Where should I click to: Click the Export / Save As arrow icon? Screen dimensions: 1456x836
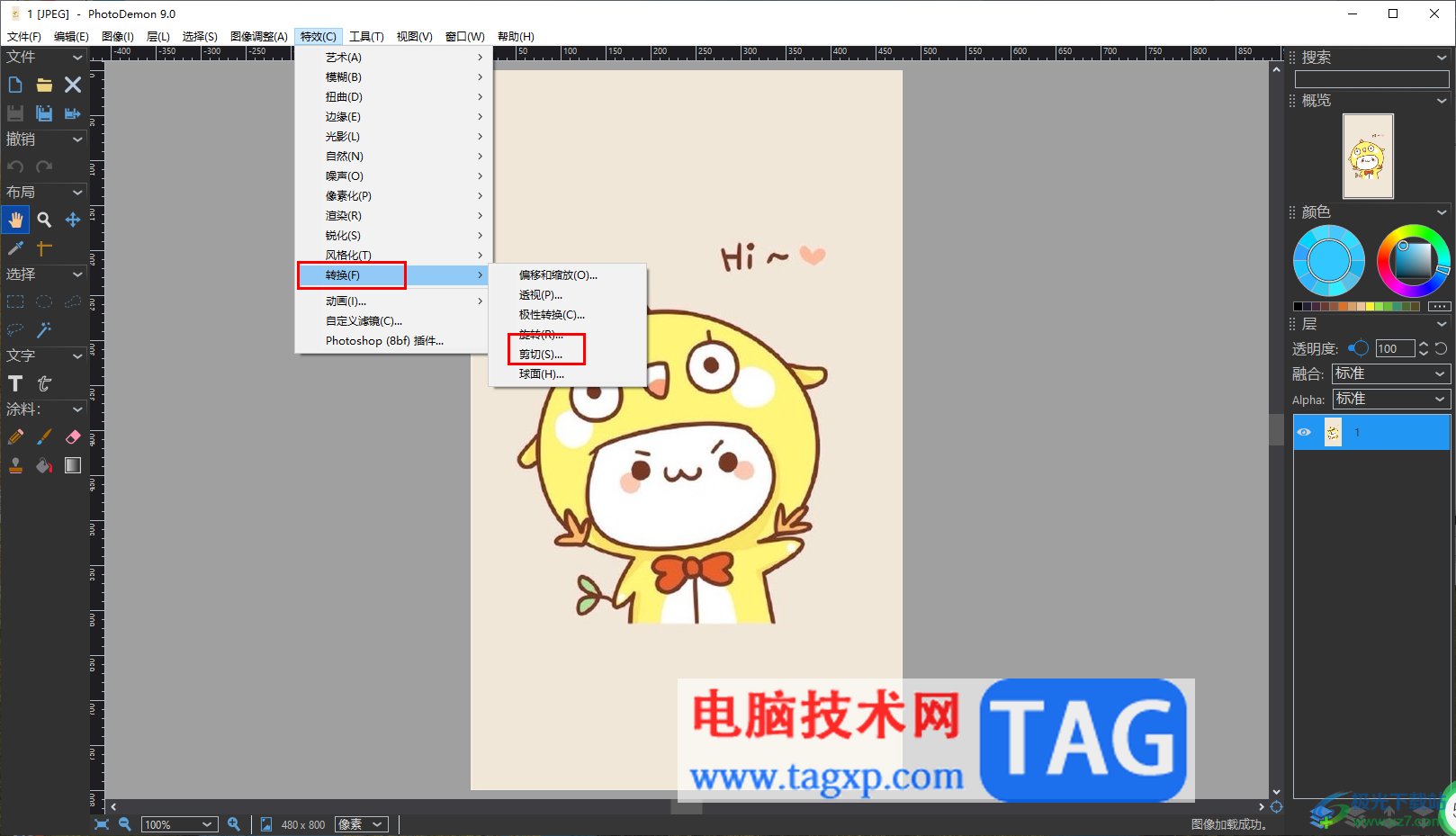click(x=73, y=113)
